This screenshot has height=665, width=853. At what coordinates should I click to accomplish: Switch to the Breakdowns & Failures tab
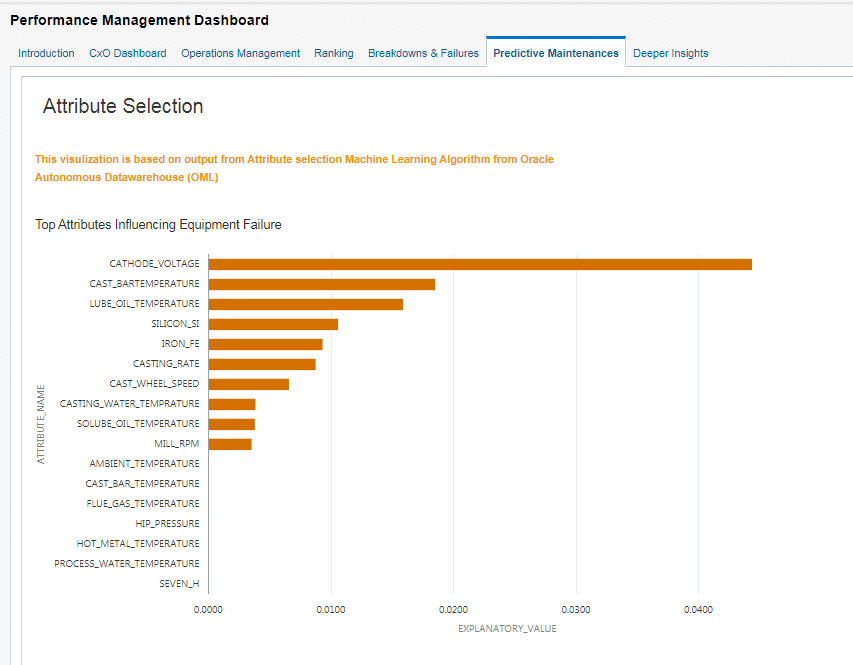[423, 53]
